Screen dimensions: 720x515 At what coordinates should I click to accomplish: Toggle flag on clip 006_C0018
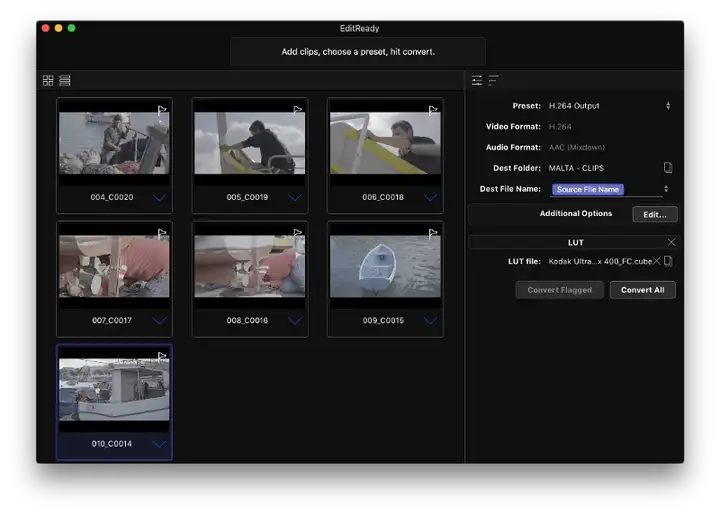[x=433, y=110]
